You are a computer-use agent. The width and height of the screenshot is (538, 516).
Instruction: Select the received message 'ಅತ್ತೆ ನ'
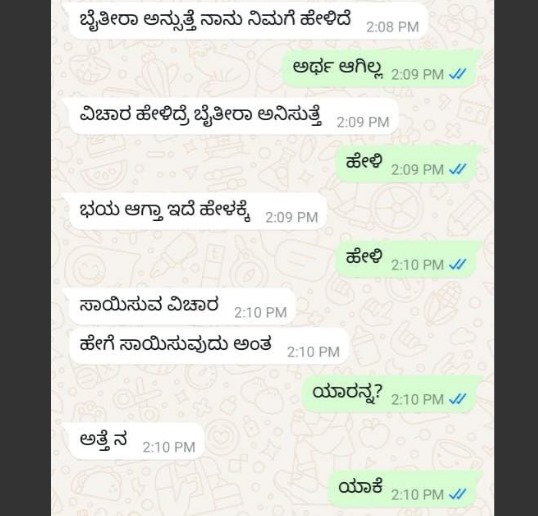(x=104, y=440)
